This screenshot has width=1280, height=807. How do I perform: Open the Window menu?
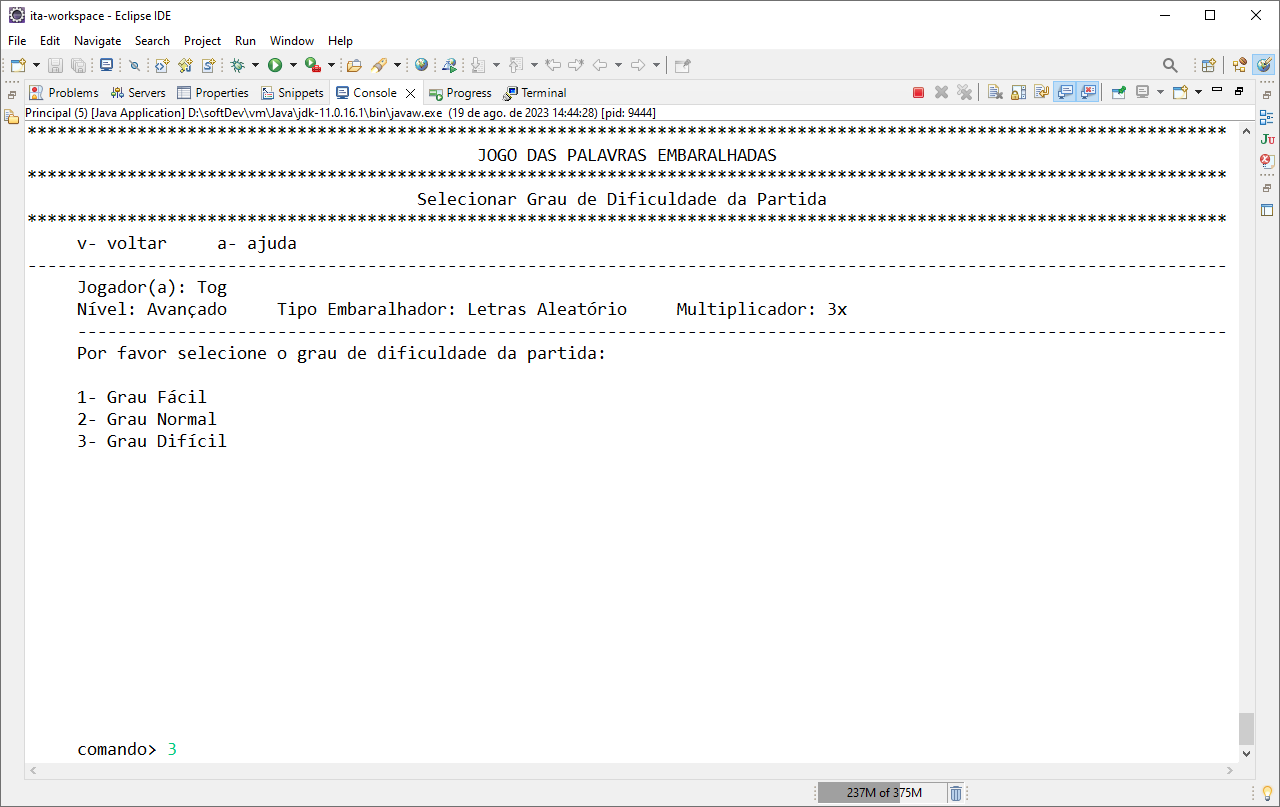292,41
